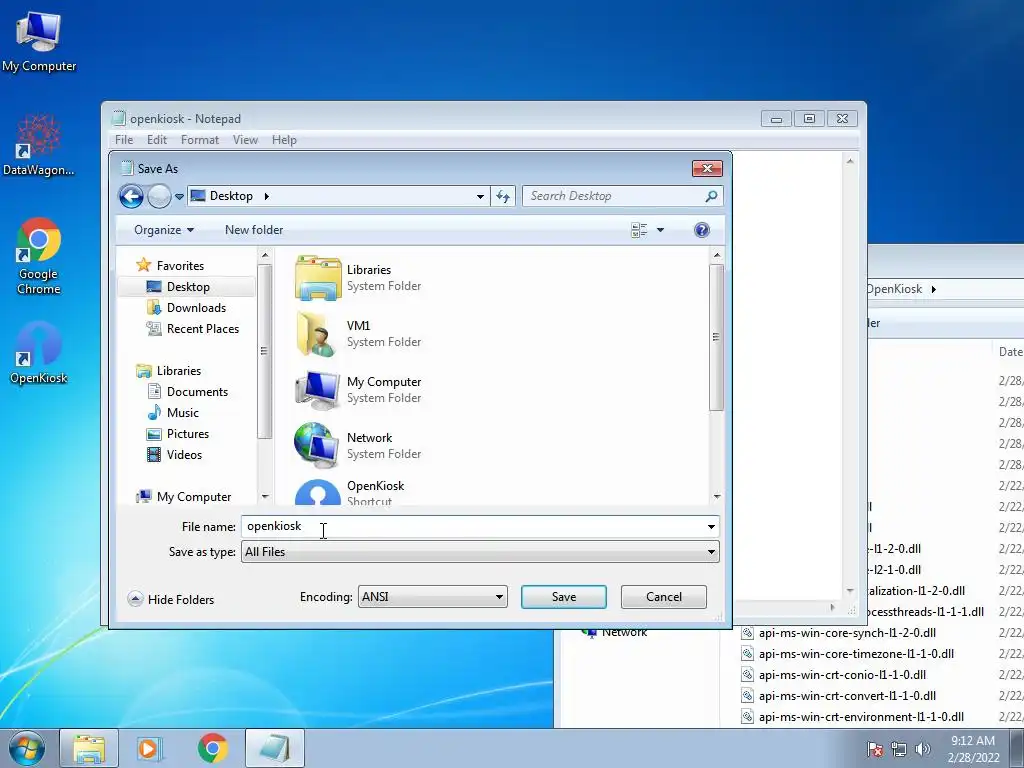Click Google Chrome desktop shortcut

coord(39,256)
